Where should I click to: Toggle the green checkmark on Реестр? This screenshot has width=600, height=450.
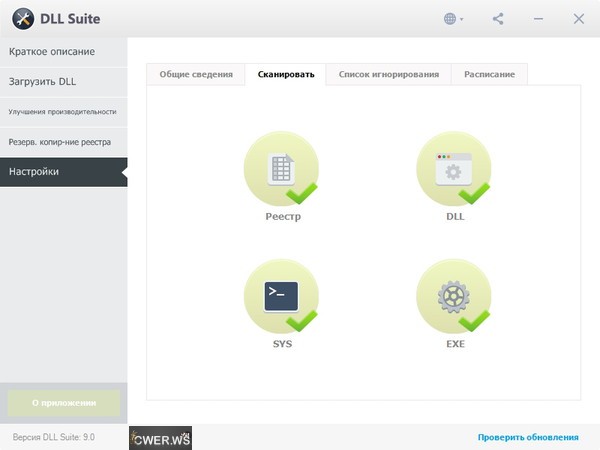(x=301, y=192)
